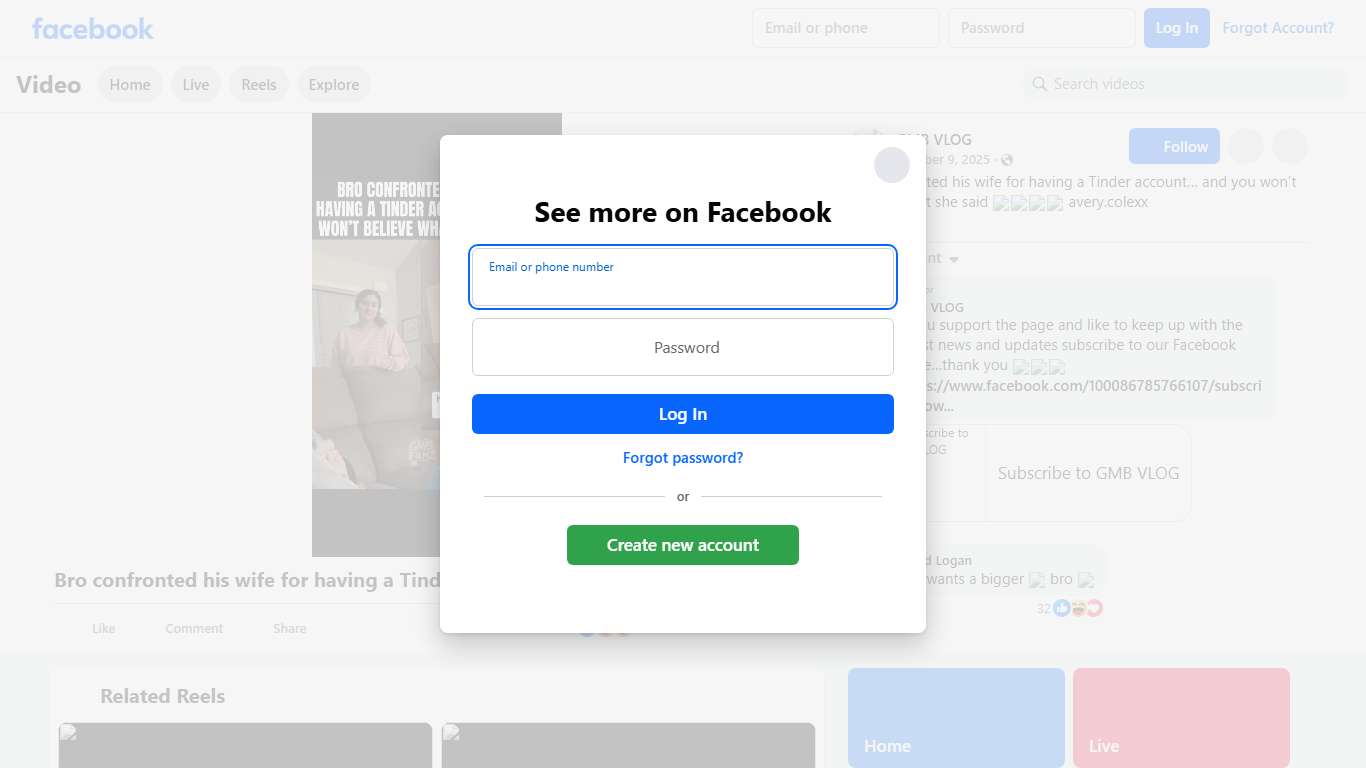Expand the comment sort dropdown arrow
This screenshot has height=768, width=1366.
coord(954,259)
